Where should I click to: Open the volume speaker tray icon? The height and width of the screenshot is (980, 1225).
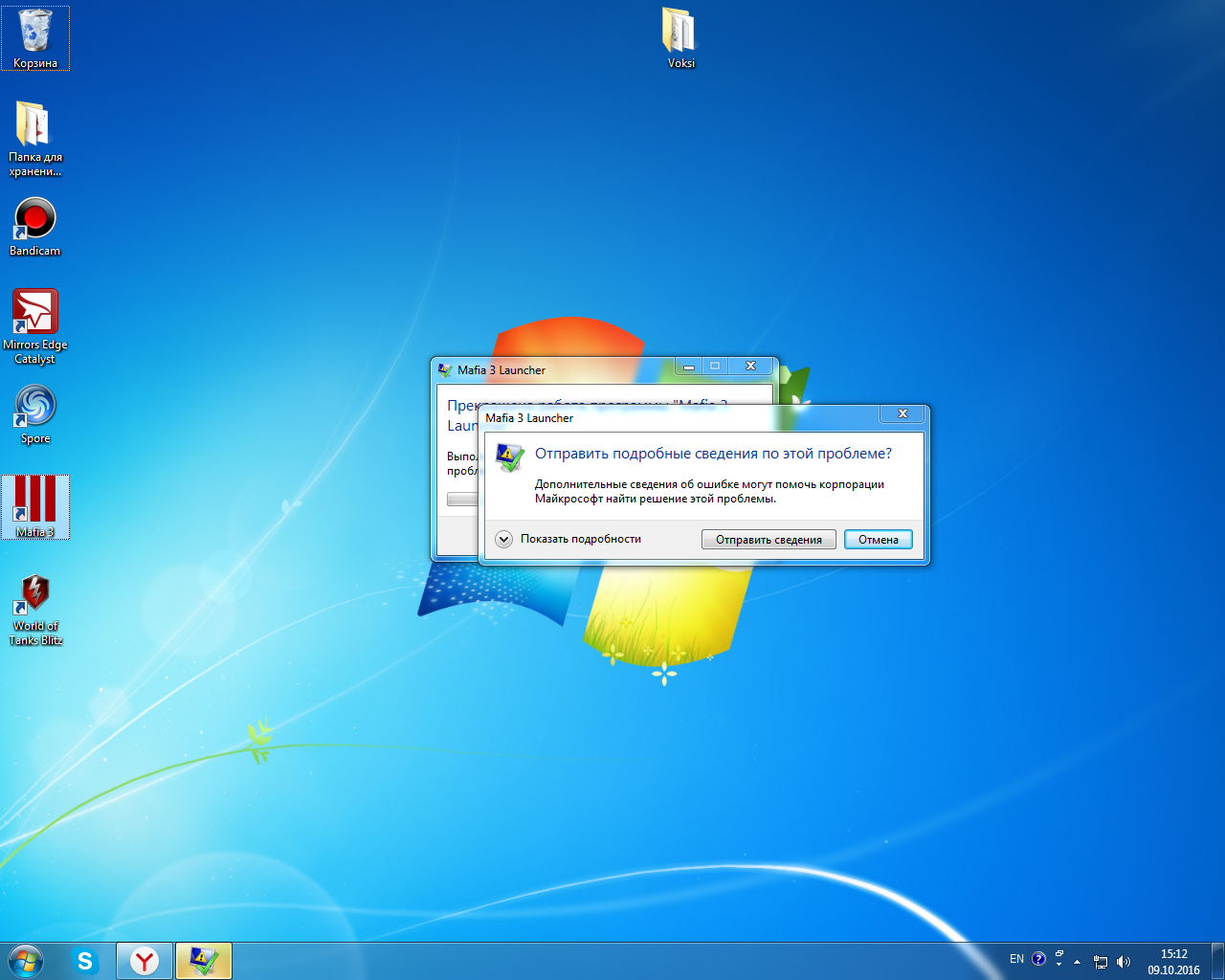pyautogui.click(x=1124, y=962)
